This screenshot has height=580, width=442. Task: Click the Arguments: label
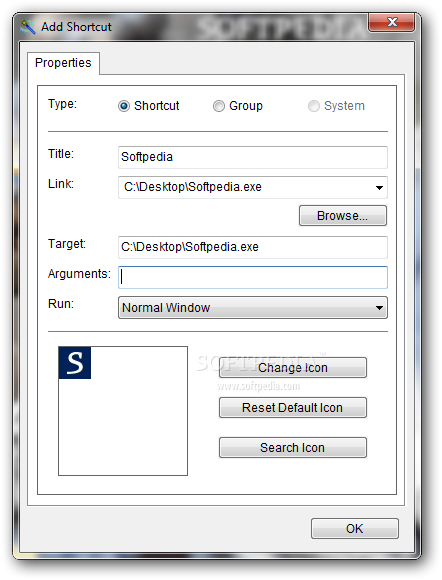click(x=79, y=274)
